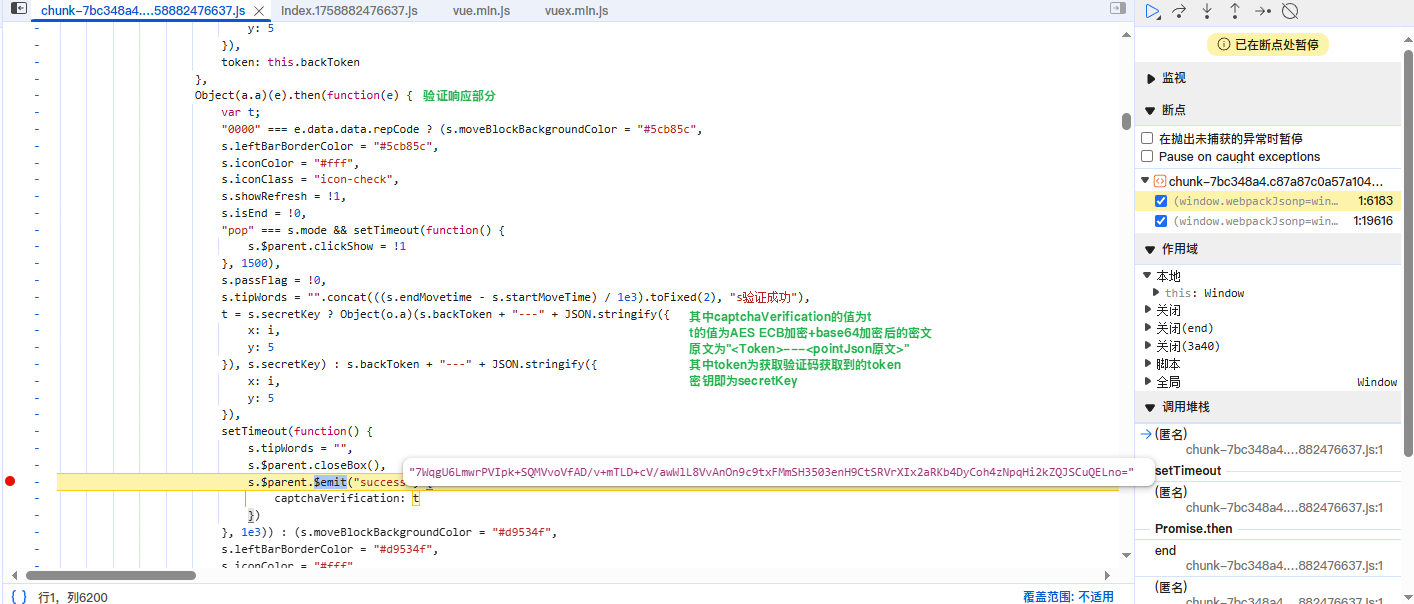Resume script execution with the play icon
This screenshot has height=604, width=1414.
coord(1153,10)
